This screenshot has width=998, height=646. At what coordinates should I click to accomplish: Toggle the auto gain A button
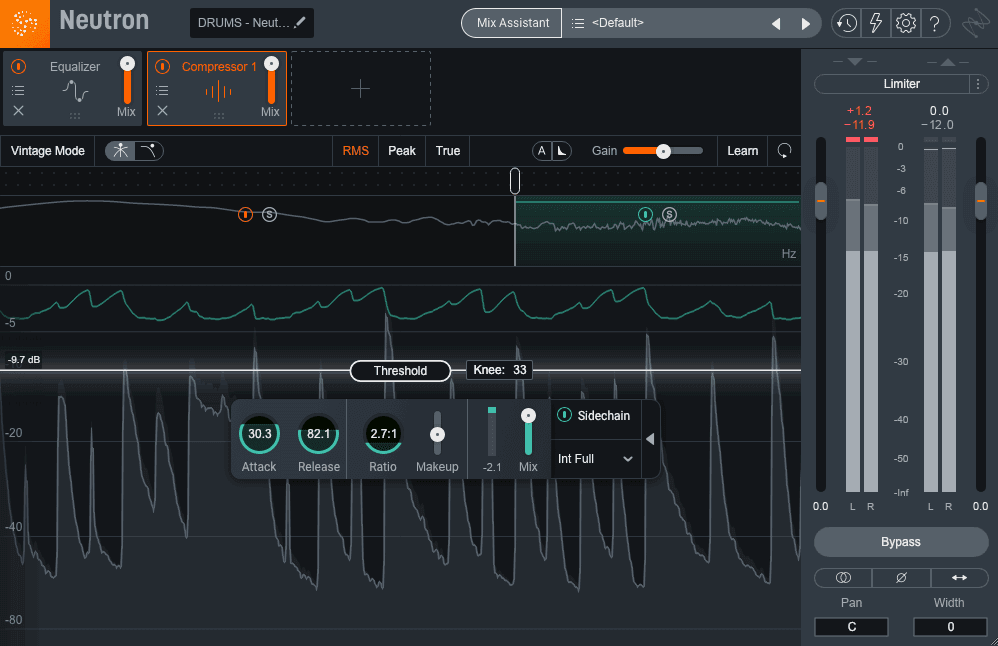tap(542, 151)
